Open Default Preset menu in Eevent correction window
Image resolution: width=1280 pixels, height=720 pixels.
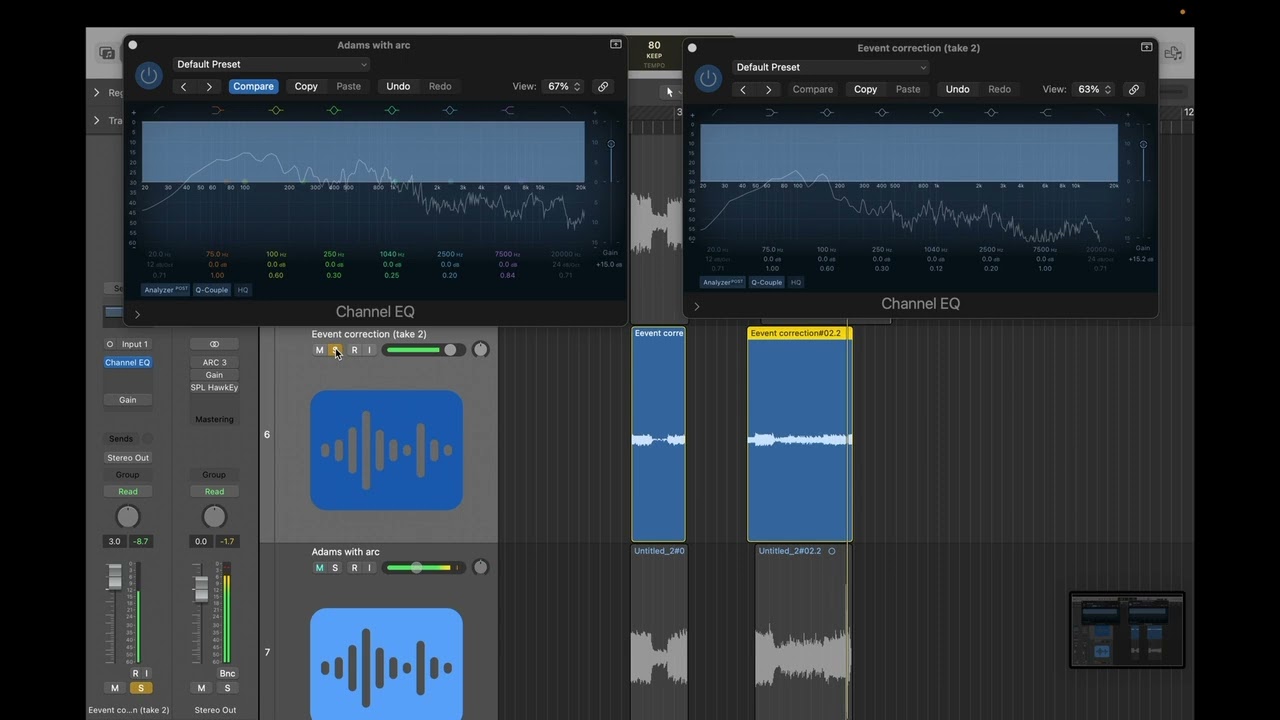(830, 67)
